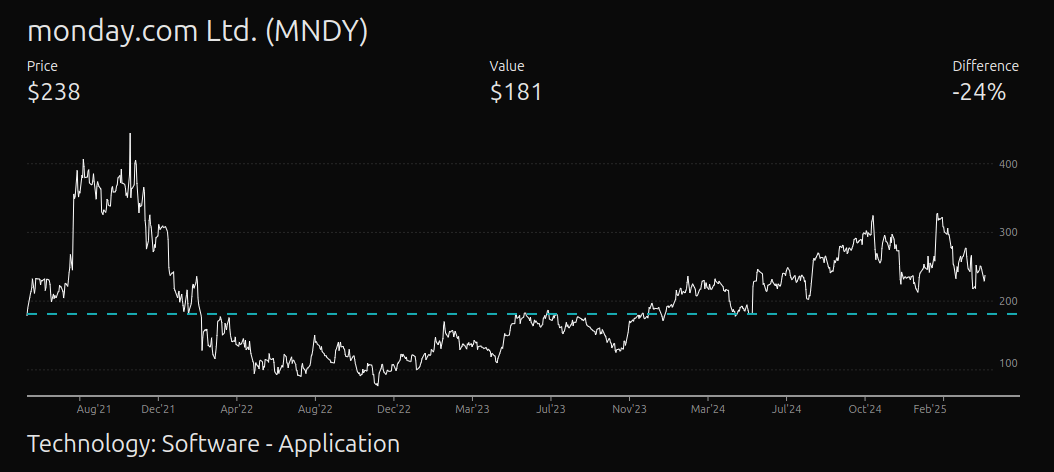Select the 200 y-axis label
The width and height of the screenshot is (1054, 472).
1008,301
